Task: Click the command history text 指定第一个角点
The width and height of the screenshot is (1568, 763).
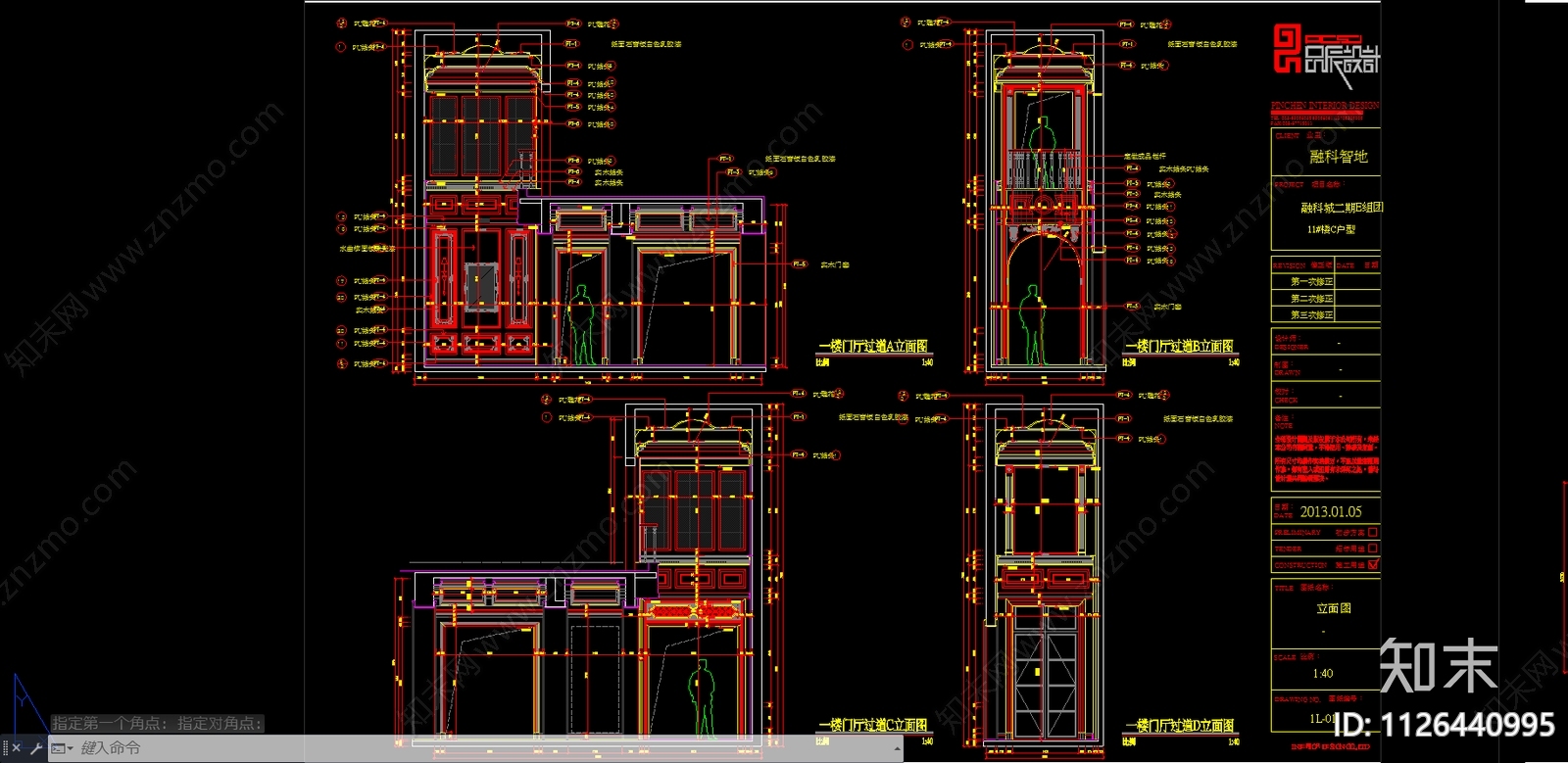Action: click(x=110, y=724)
